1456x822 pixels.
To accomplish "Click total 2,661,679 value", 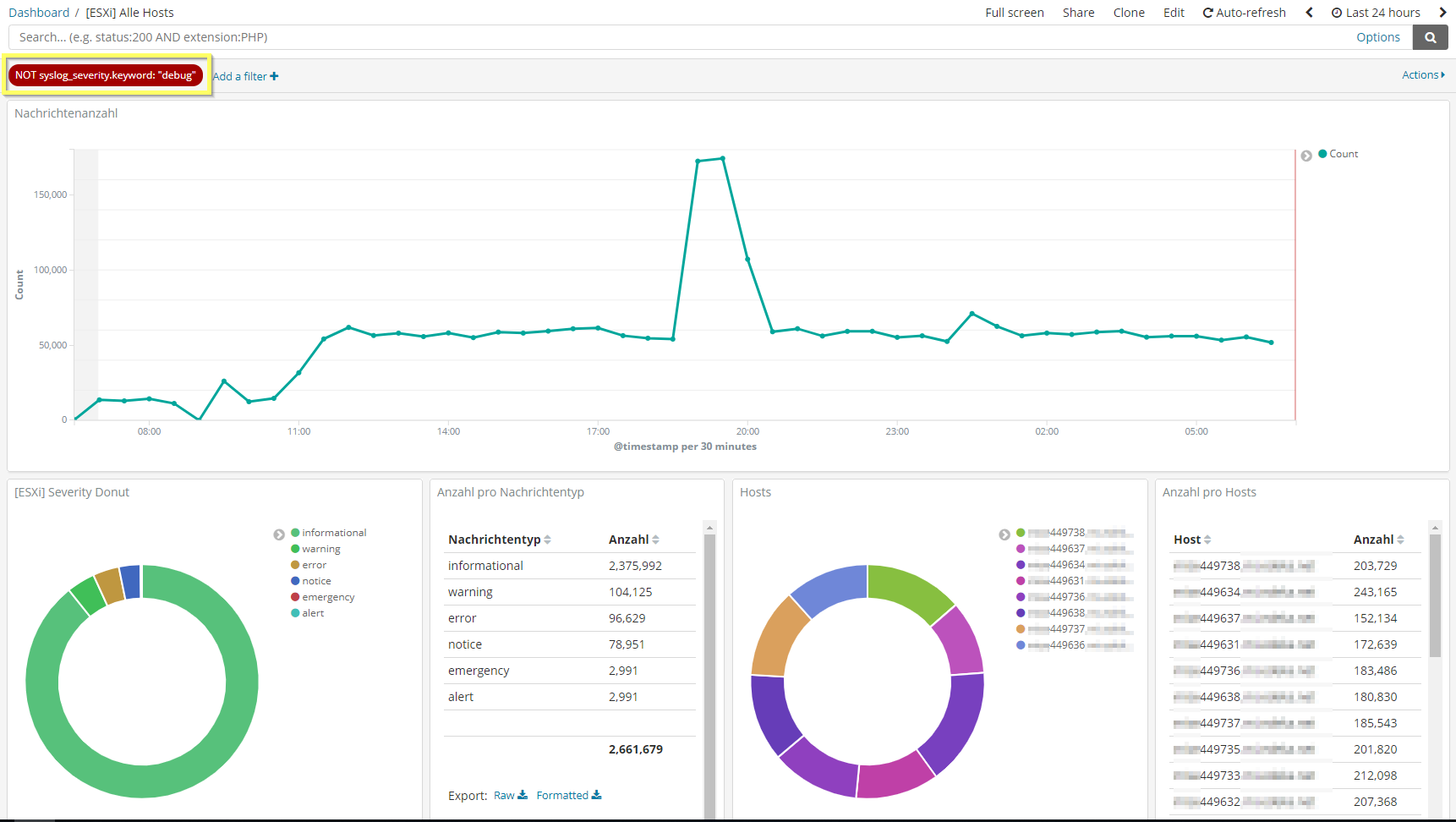I will pos(636,749).
